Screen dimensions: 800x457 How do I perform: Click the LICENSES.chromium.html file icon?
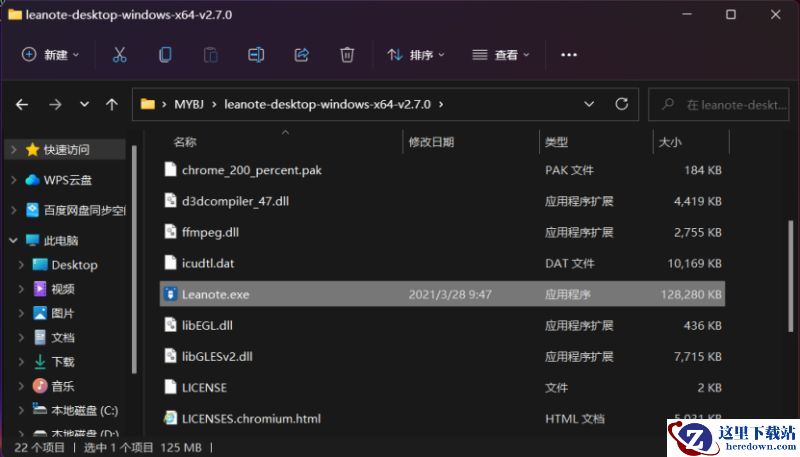click(x=170, y=419)
